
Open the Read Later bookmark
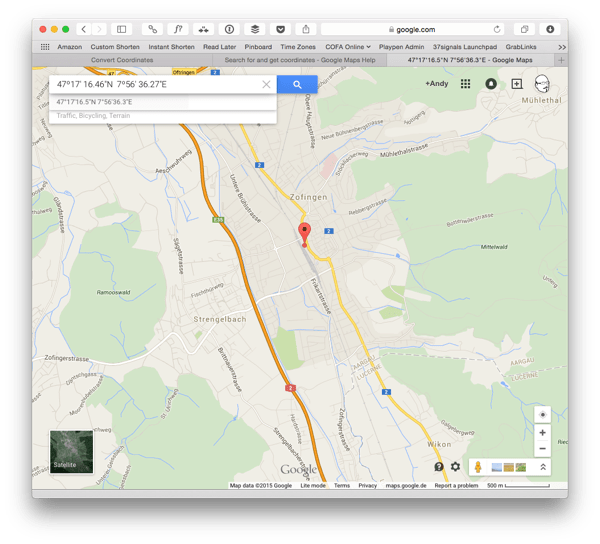pos(219,47)
